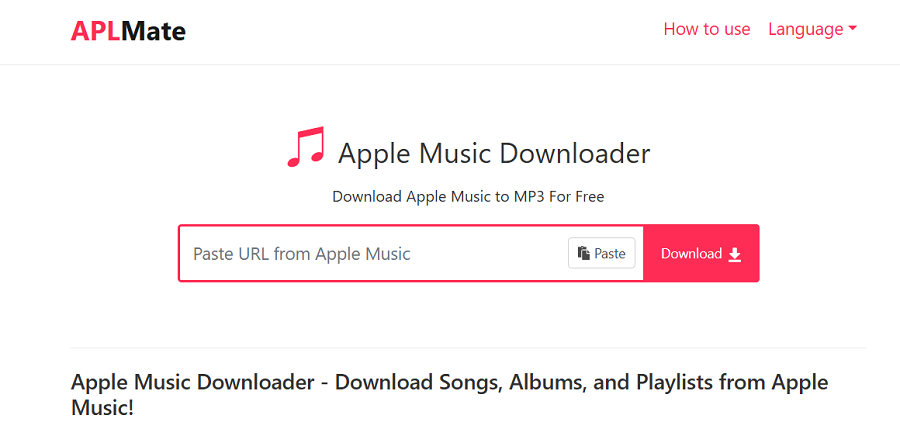
Task: Open the How to use page
Action: tap(706, 29)
